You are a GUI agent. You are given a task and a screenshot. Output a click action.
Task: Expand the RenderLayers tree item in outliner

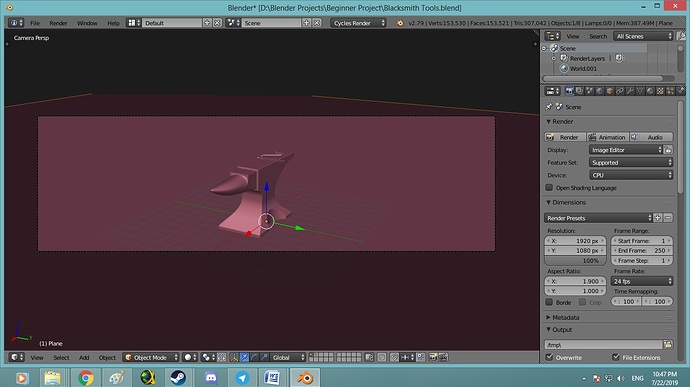pyautogui.click(x=554, y=58)
